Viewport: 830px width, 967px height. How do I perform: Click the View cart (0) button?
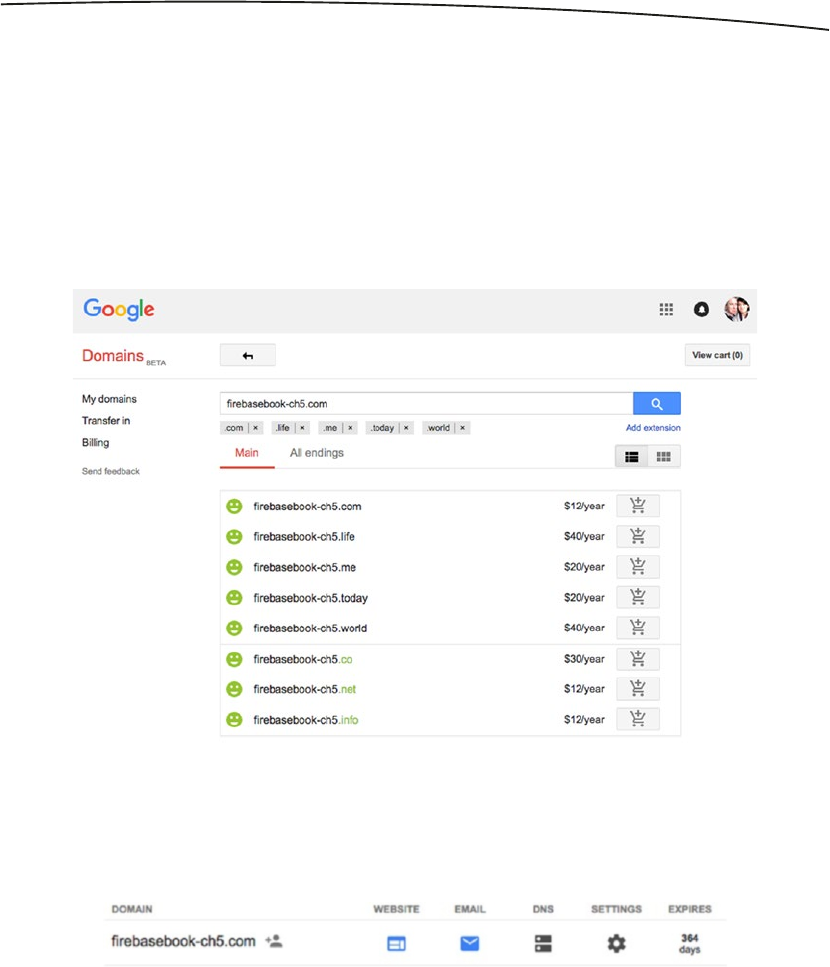[x=718, y=355]
